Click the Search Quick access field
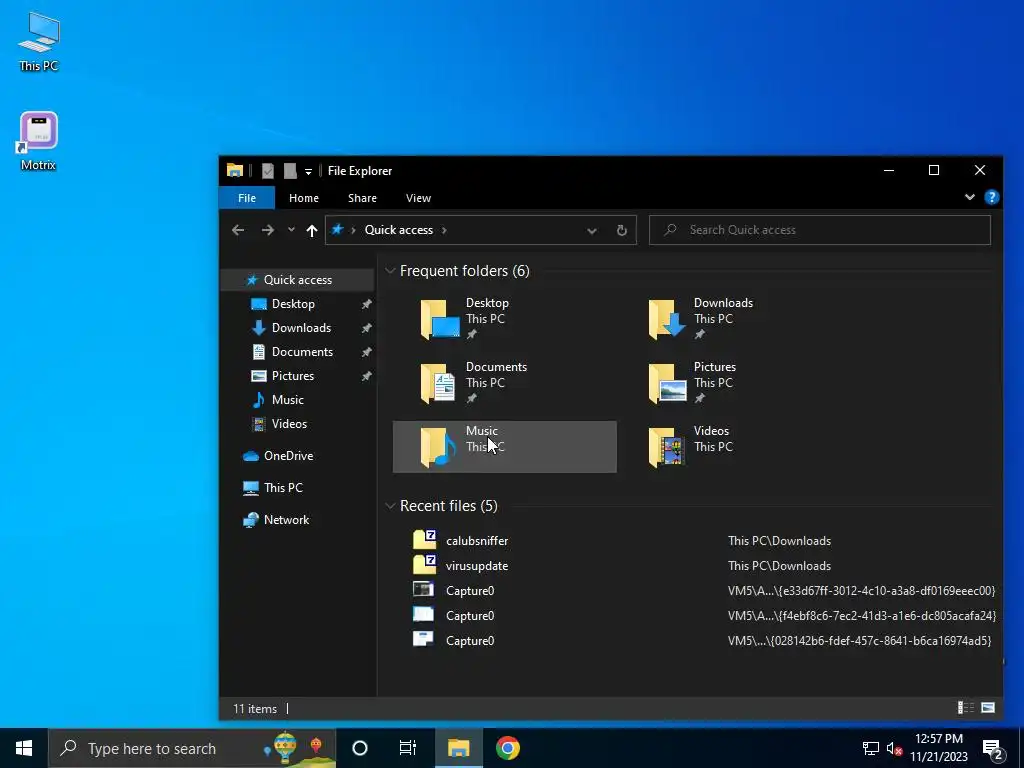The width and height of the screenshot is (1024, 768). pyautogui.click(x=820, y=230)
